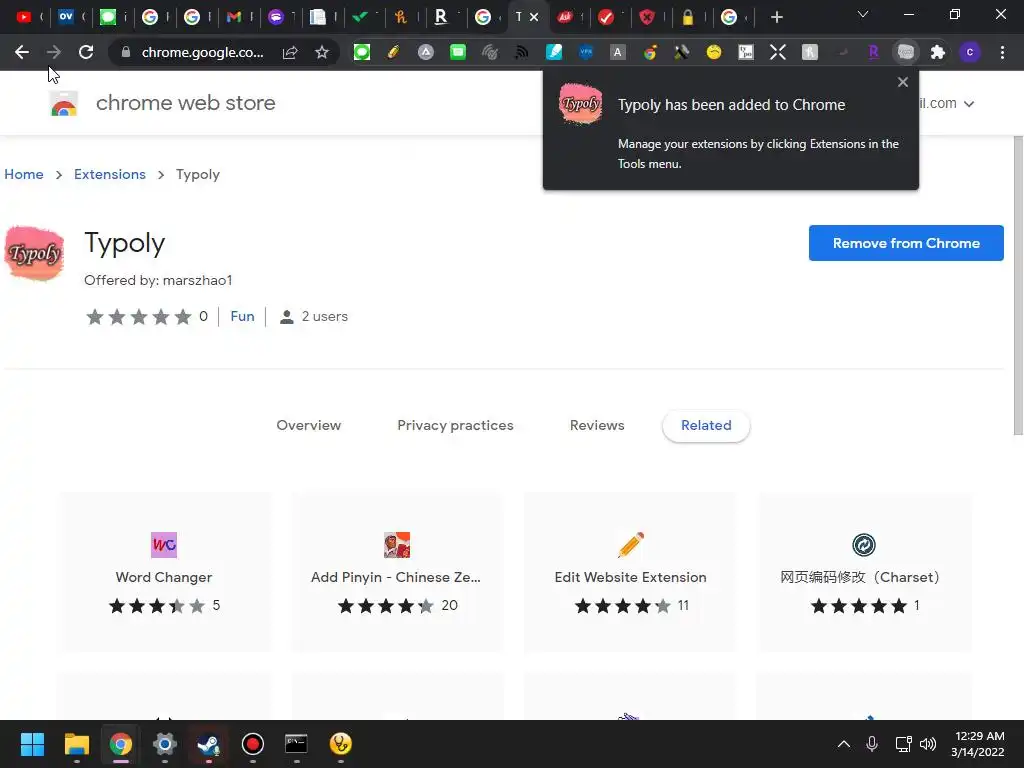Click the microphone icon in system tray

click(872, 744)
